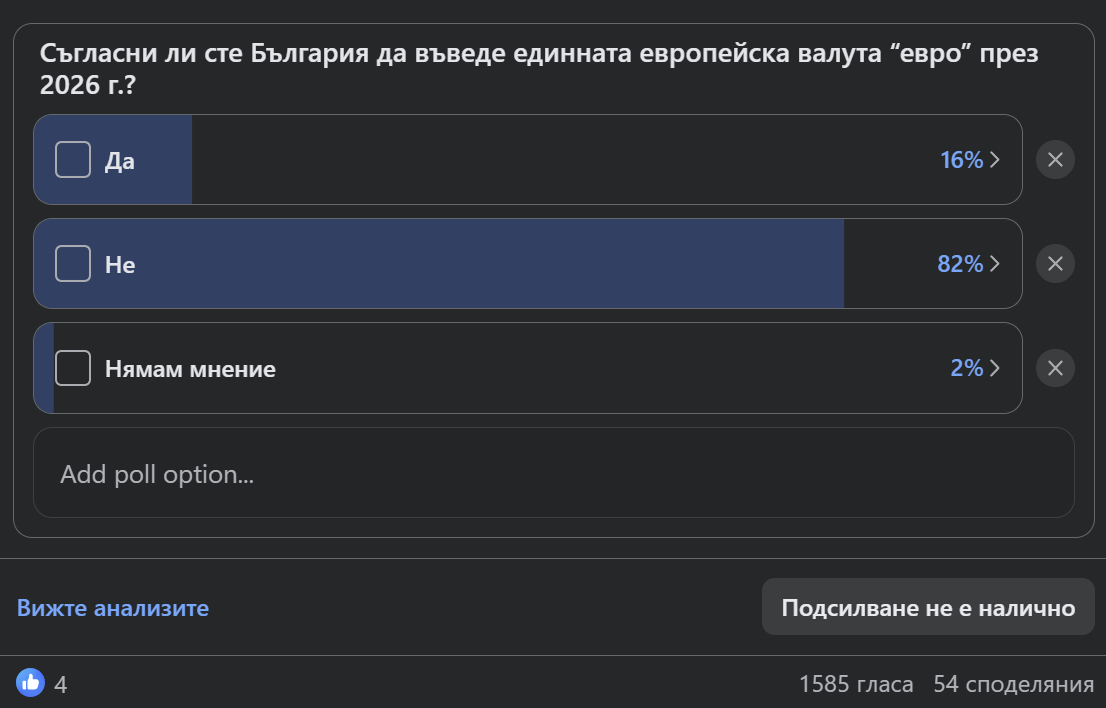Open the "54 споделяния" shares count
The width and height of the screenshot is (1106, 708).
coord(1014,684)
